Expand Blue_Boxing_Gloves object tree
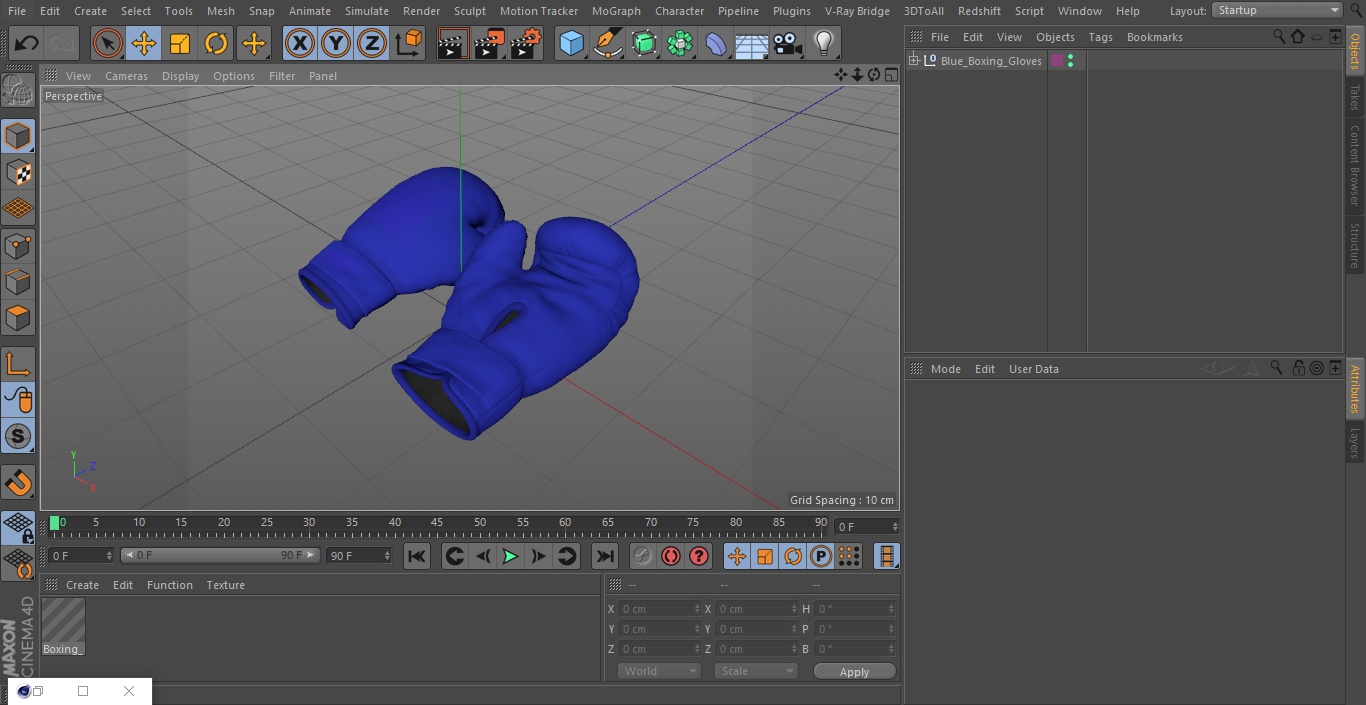Viewport: 1366px width, 705px height. point(914,61)
